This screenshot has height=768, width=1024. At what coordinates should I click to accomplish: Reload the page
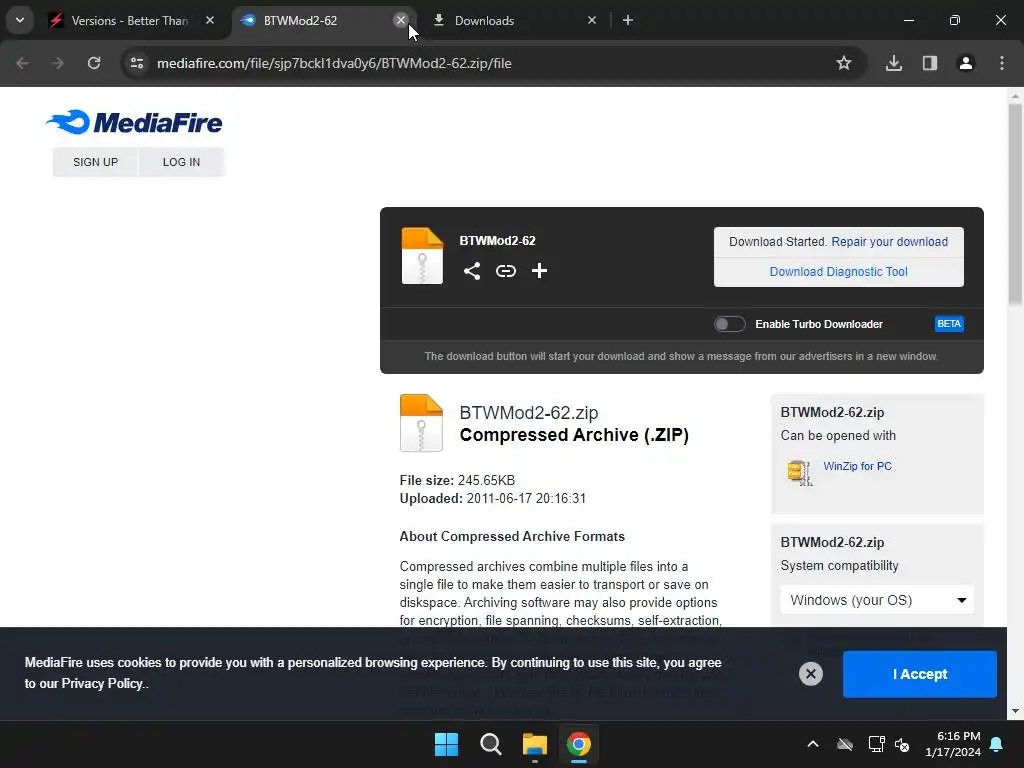tap(94, 63)
